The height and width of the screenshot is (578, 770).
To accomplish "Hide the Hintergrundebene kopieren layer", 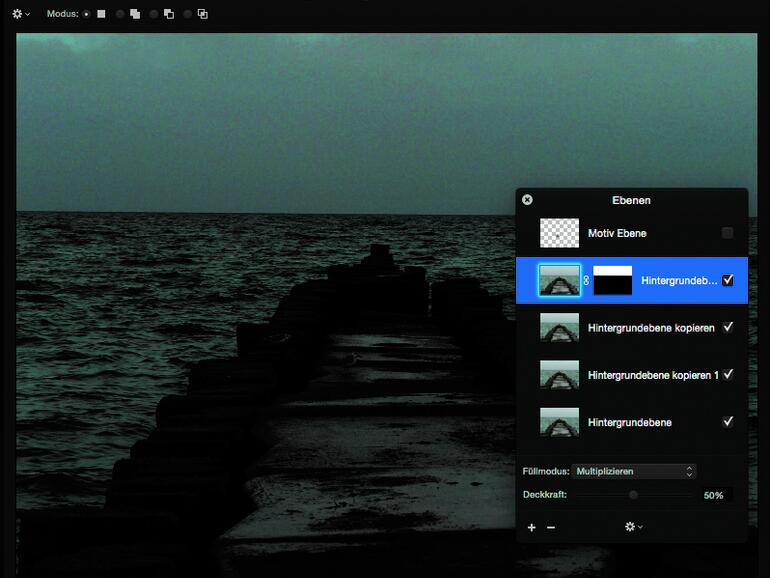I will (x=727, y=327).
